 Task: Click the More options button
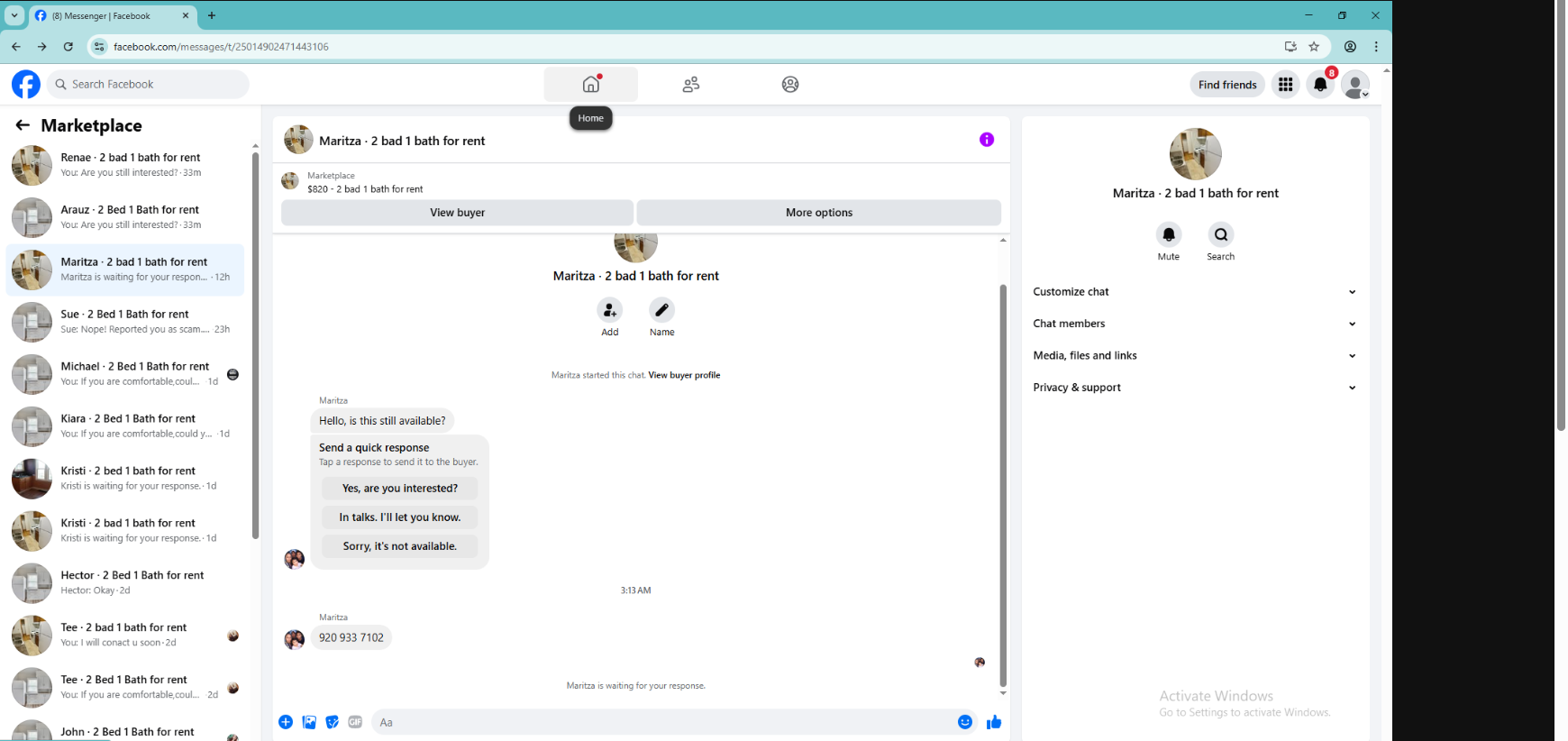pos(819,213)
